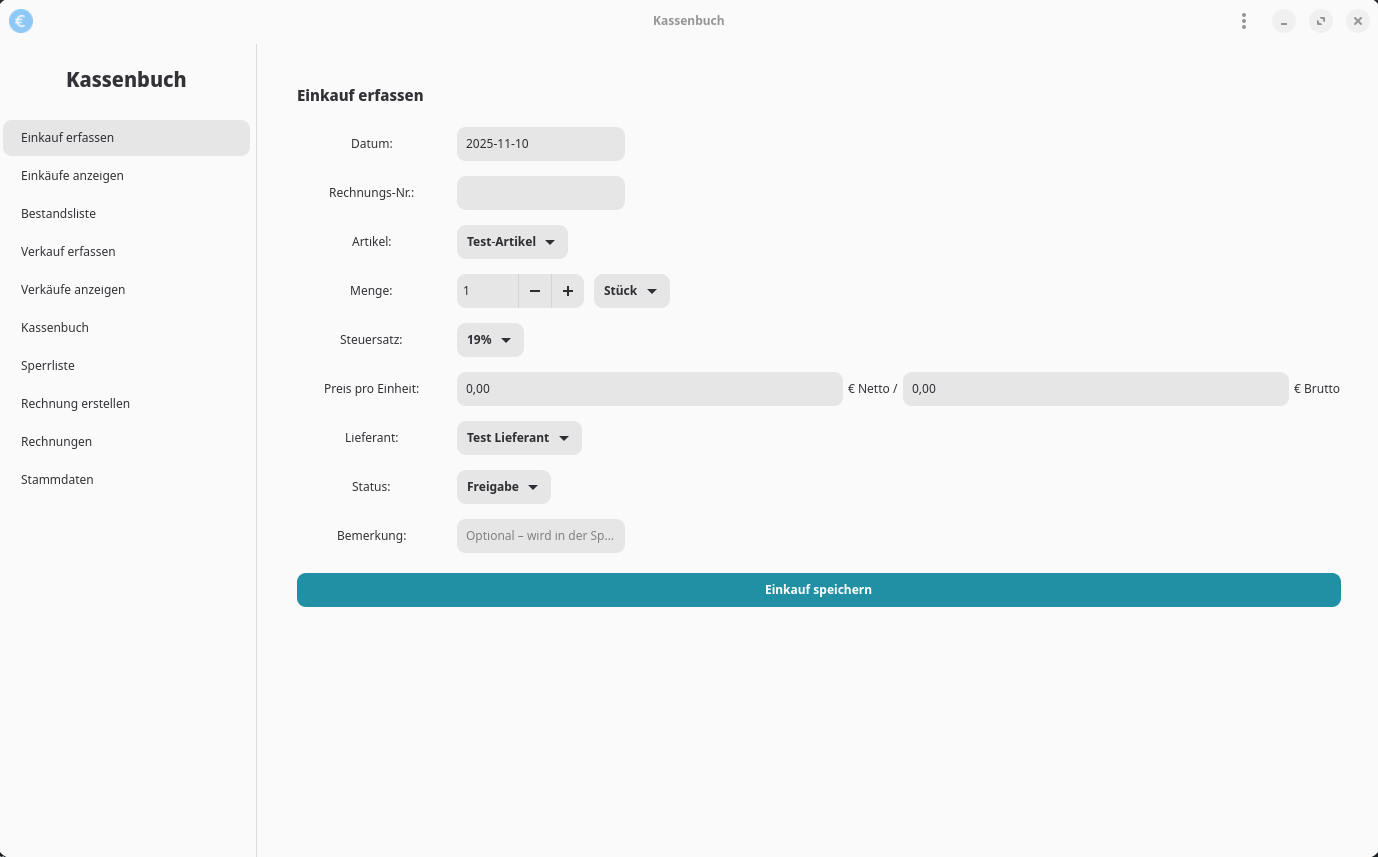Open the Status Freigabe dropdown

[x=503, y=487]
